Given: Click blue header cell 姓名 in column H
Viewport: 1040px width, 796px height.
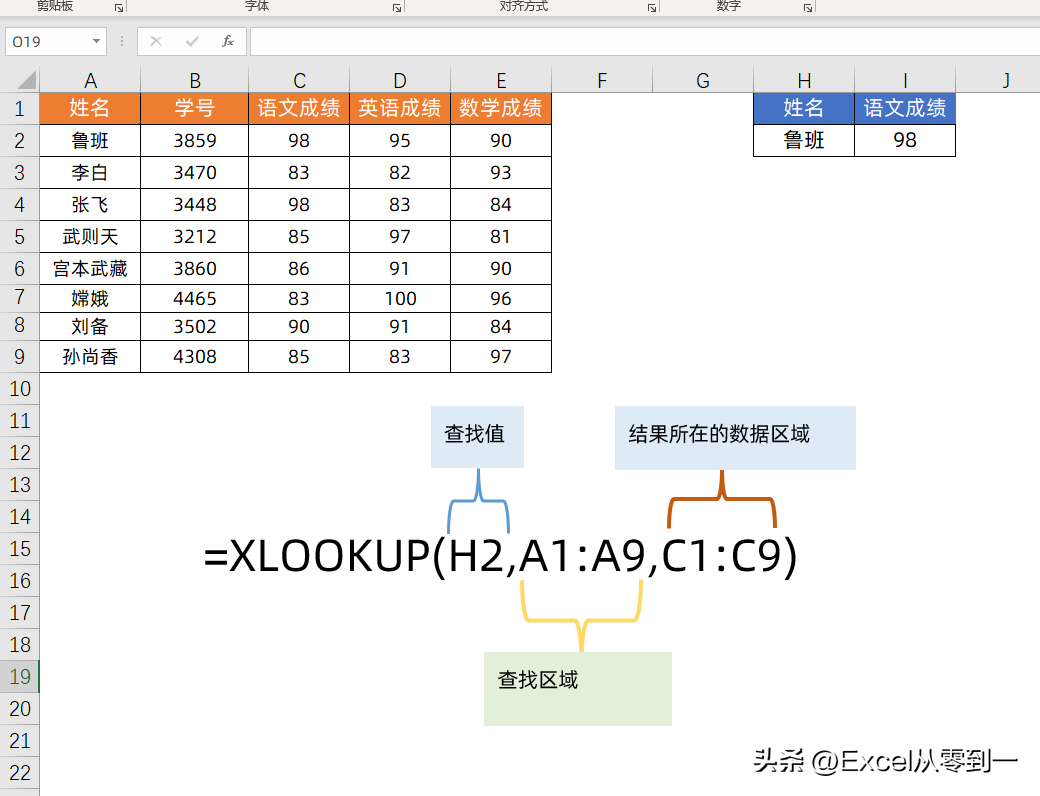Looking at the screenshot, I should click(804, 108).
